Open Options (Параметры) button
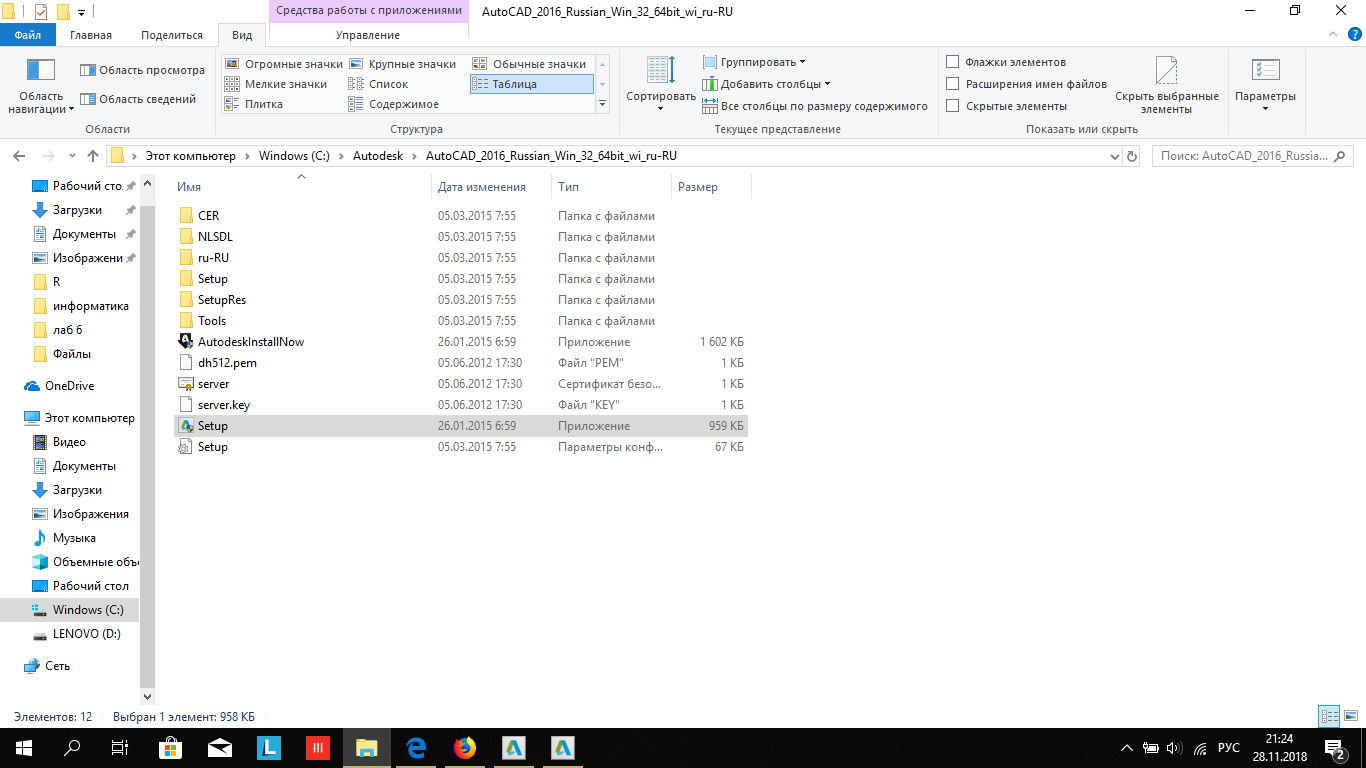 pos(1265,84)
